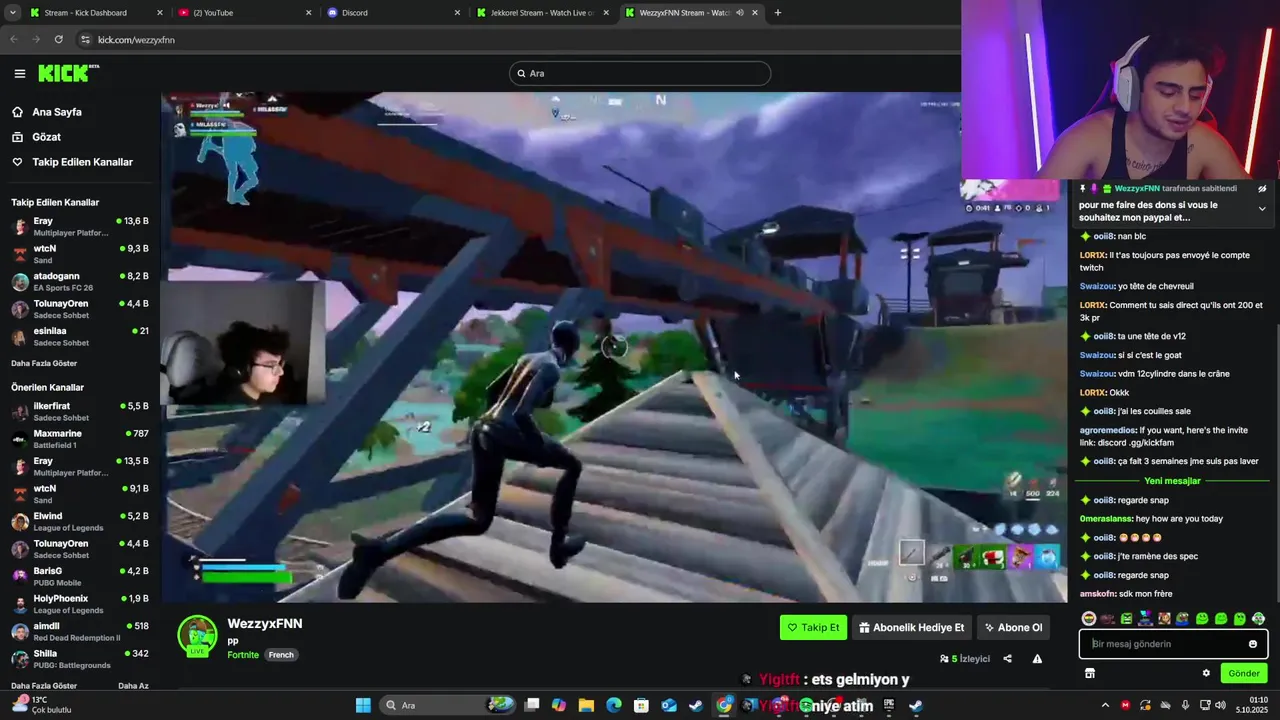The width and height of the screenshot is (1280, 720).
Task: Open atadogann channel in followed list
Action: (x=80, y=281)
